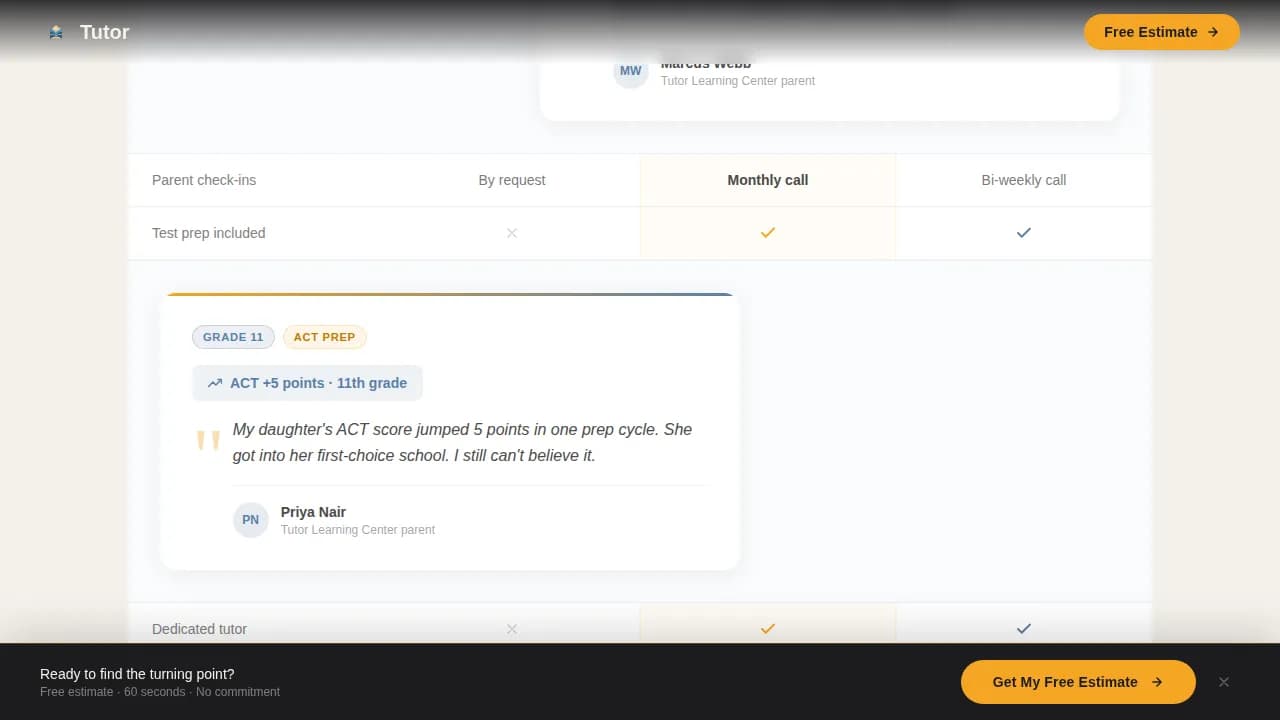The image size is (1280, 720).
Task: Click the name 'Priya Nair'
Action: [313, 512]
